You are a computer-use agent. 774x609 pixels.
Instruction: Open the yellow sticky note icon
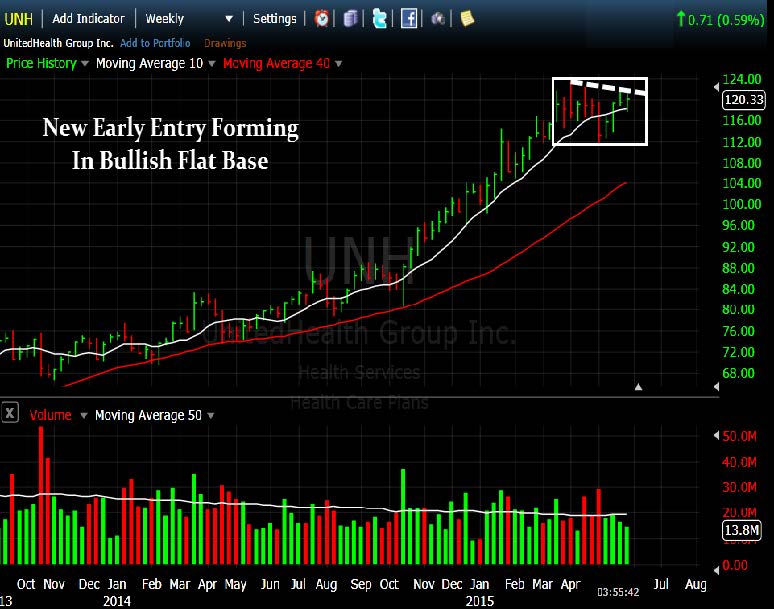(x=467, y=19)
